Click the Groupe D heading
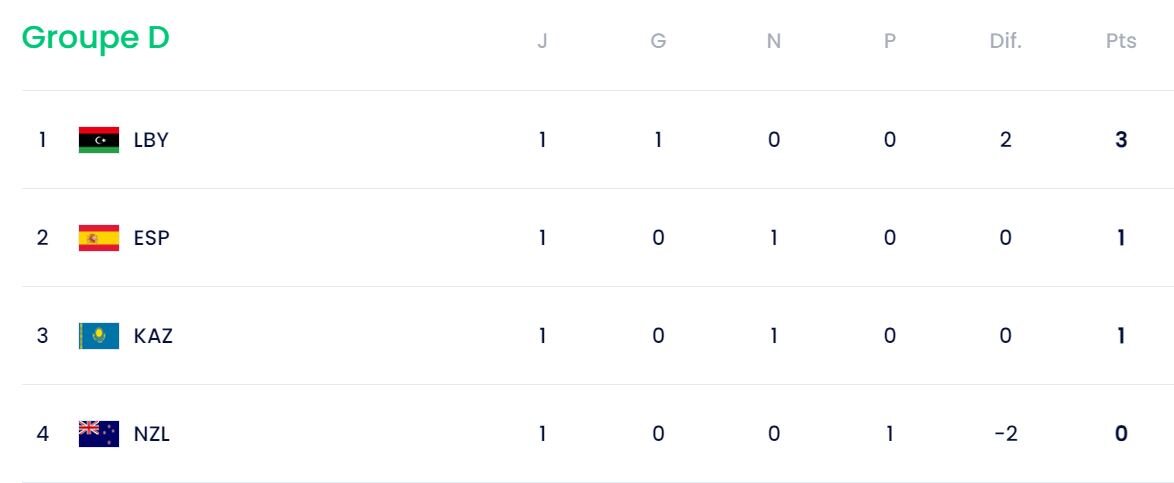 click(x=95, y=38)
